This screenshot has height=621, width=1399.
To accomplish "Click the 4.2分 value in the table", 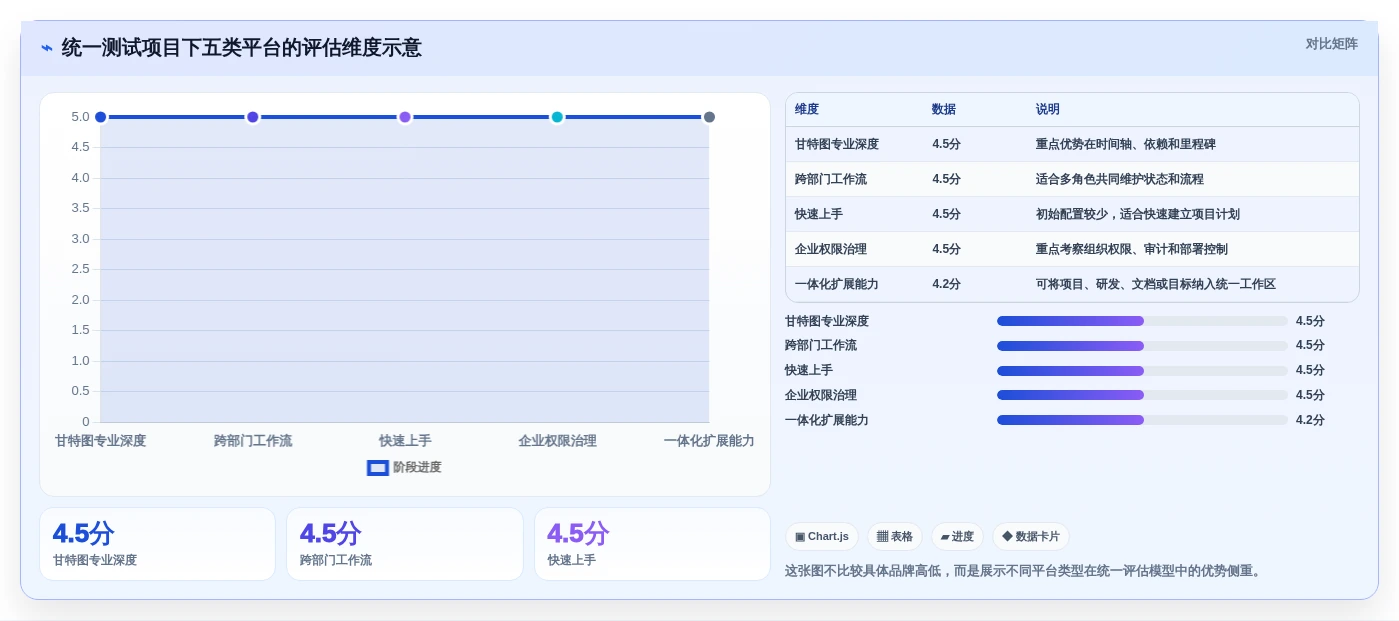I will tap(946, 284).
